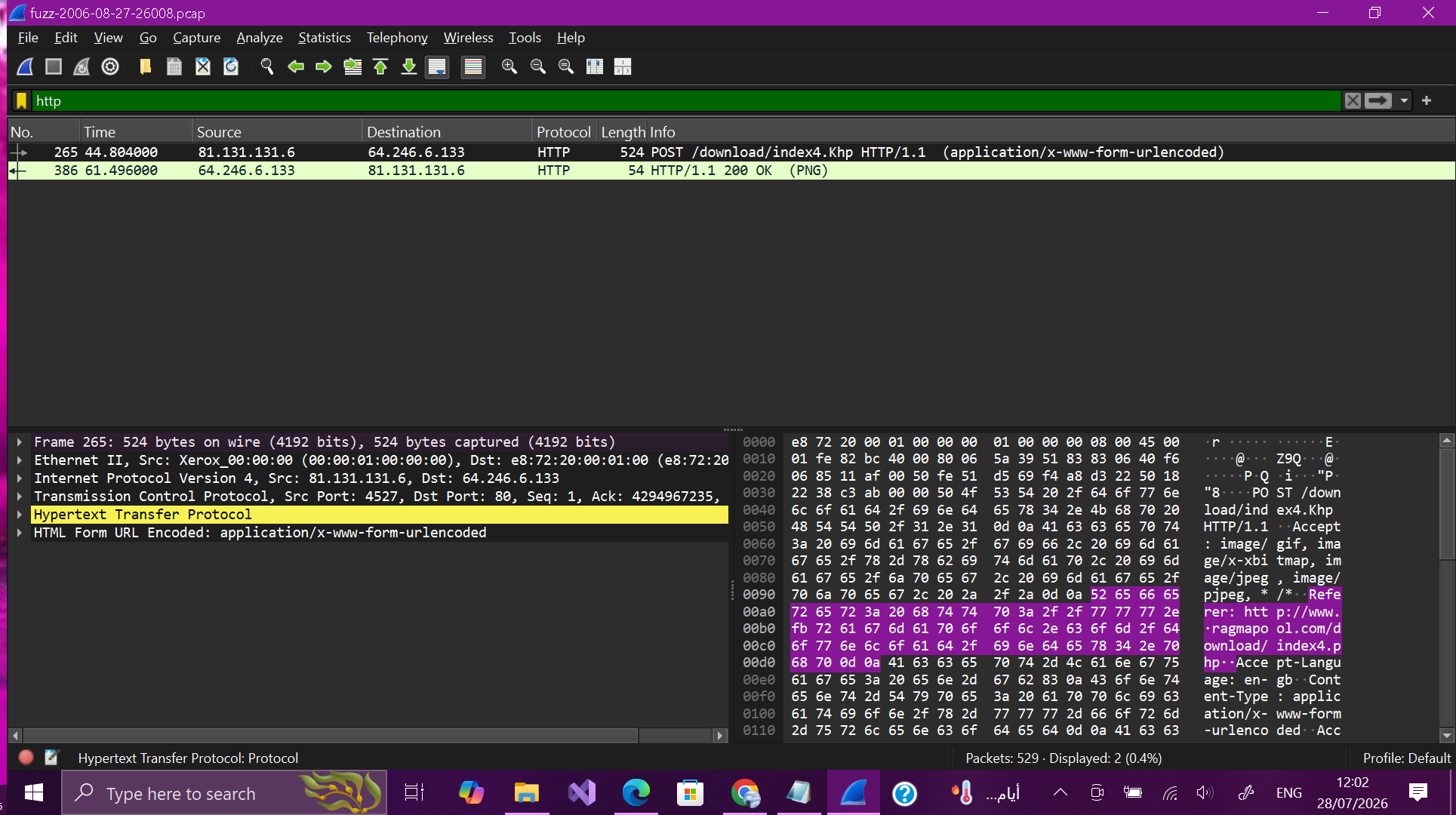Screen dimensions: 1456x815
Task: Select packet 265 POST request row
Action: [x=731, y=152]
